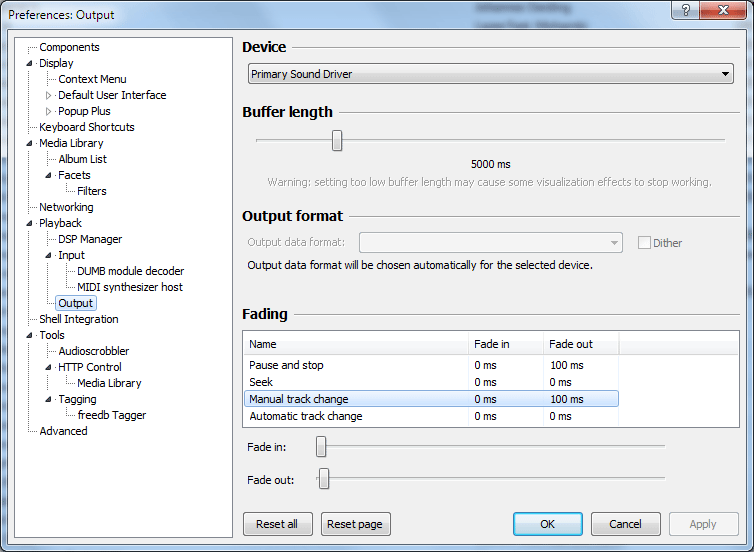Open the DSP Manager preferences page
This screenshot has height=552, width=754.
(x=90, y=239)
